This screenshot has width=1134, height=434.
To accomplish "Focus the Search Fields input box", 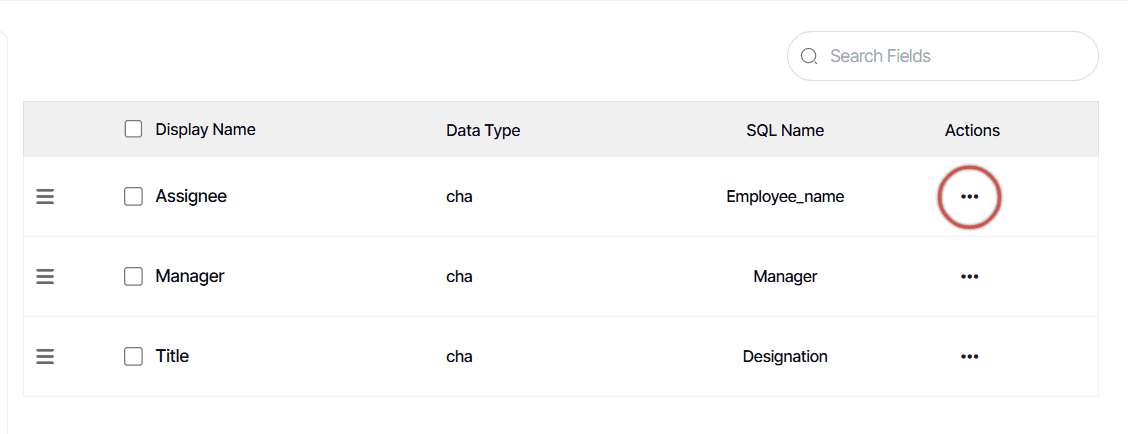I will coord(943,56).
